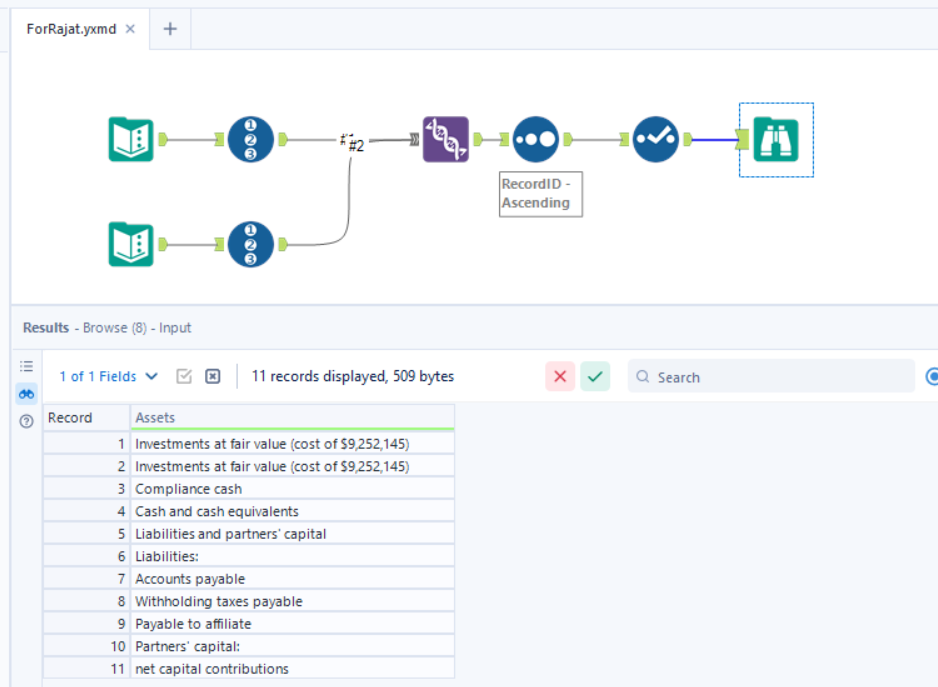938x687 pixels.
Task: Select the net capital contributions cell
Action: click(293, 668)
